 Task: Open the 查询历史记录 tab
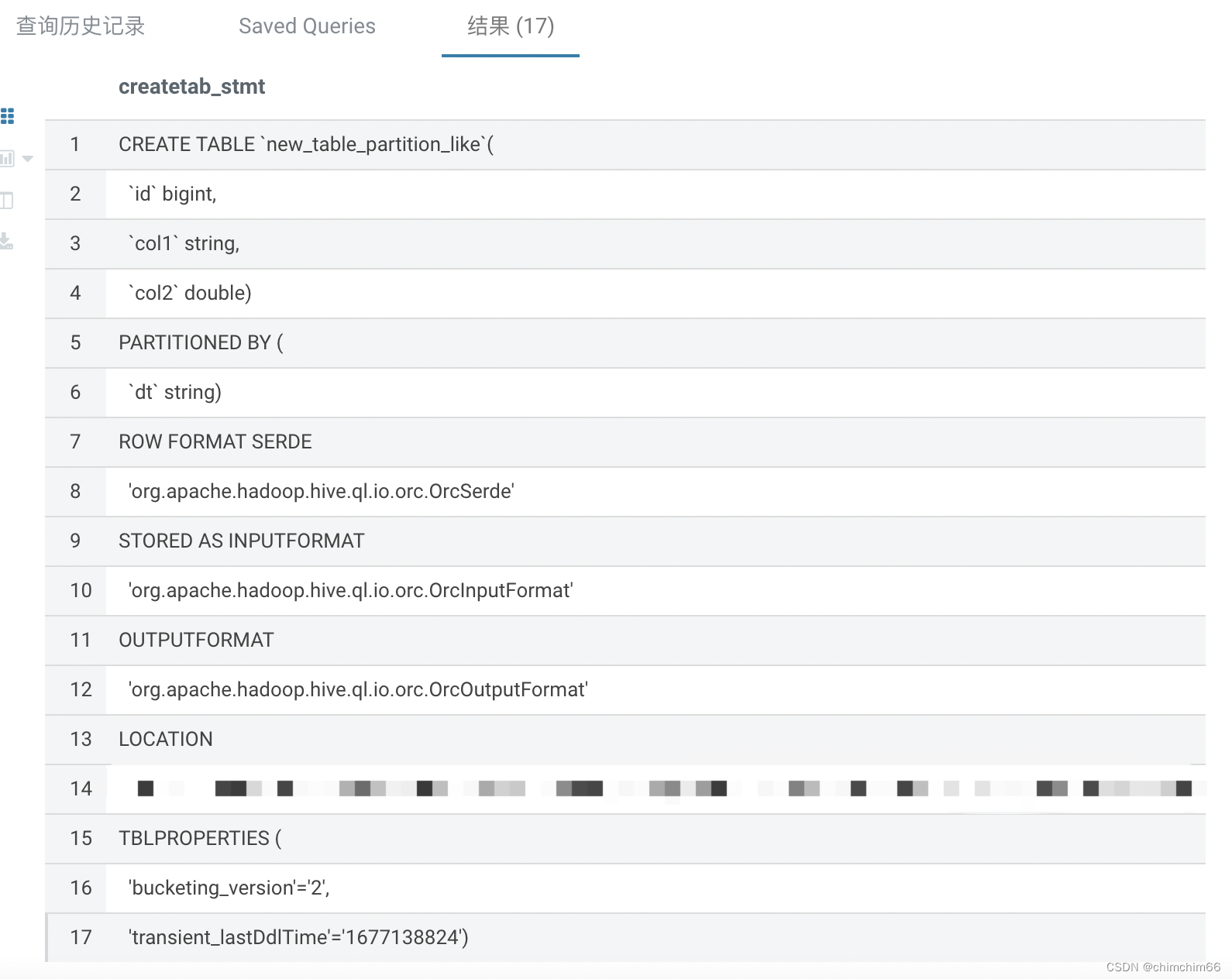tap(81, 26)
